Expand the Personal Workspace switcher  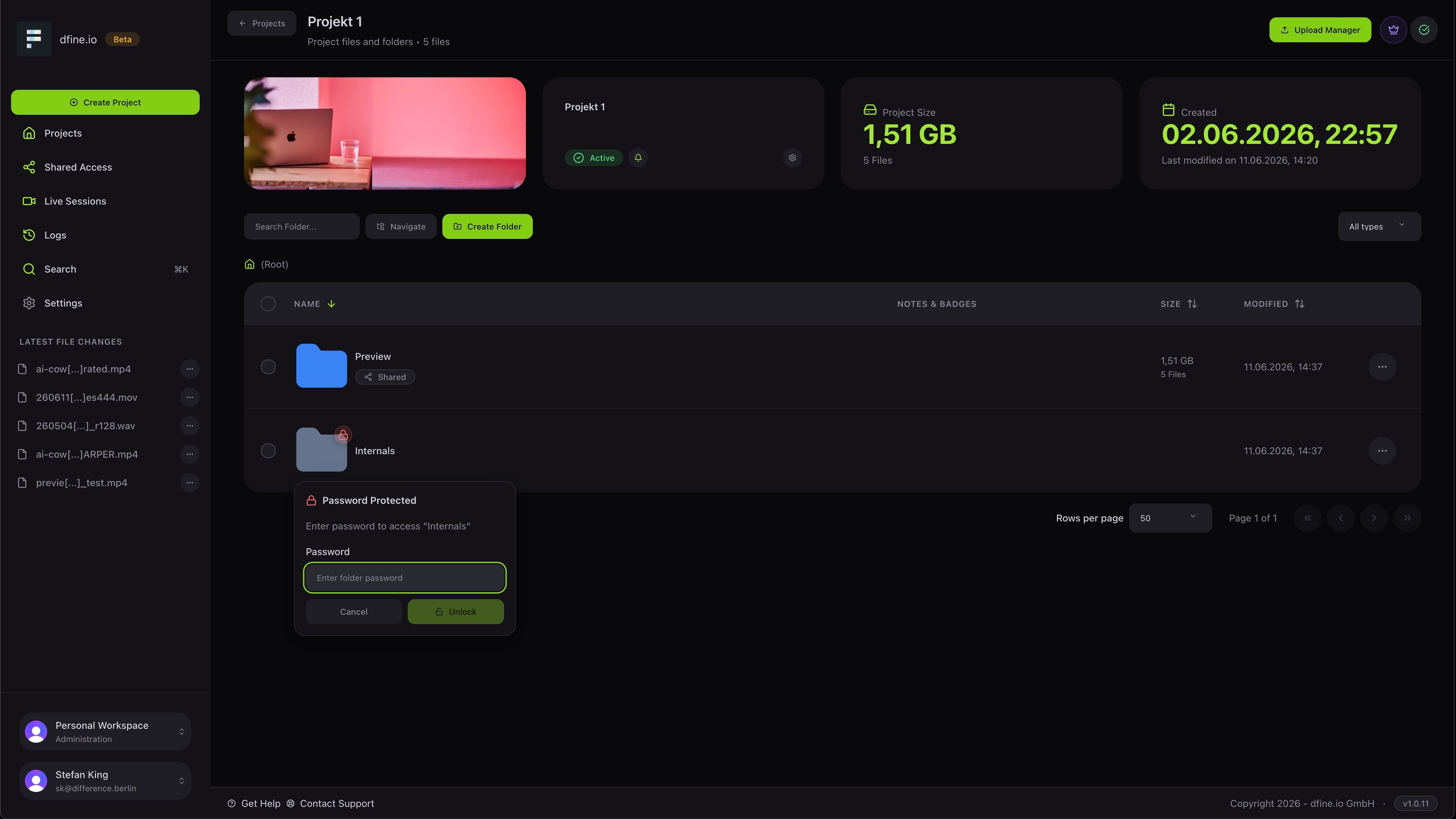pyautogui.click(x=105, y=731)
